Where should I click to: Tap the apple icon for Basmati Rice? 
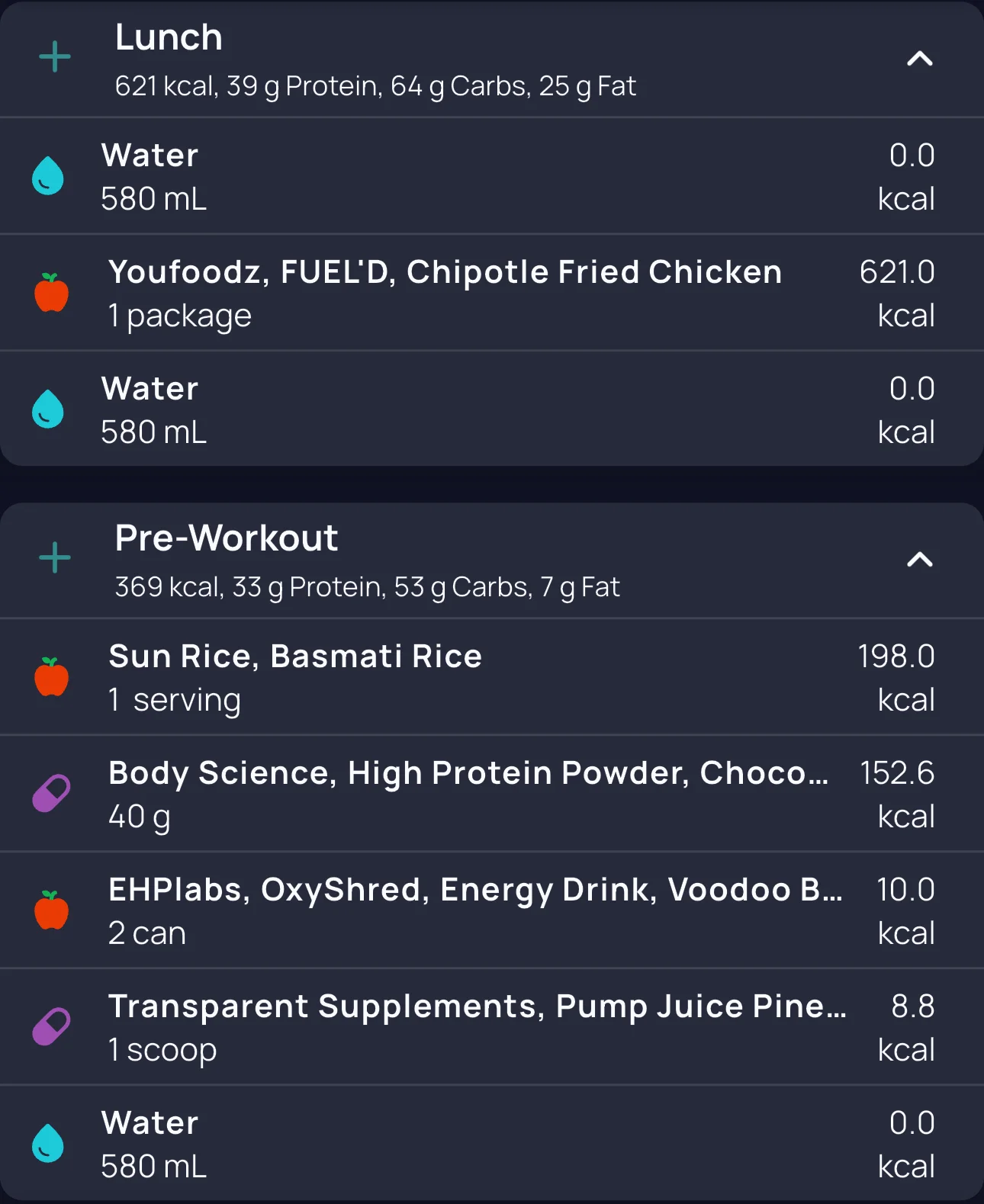pyautogui.click(x=52, y=677)
